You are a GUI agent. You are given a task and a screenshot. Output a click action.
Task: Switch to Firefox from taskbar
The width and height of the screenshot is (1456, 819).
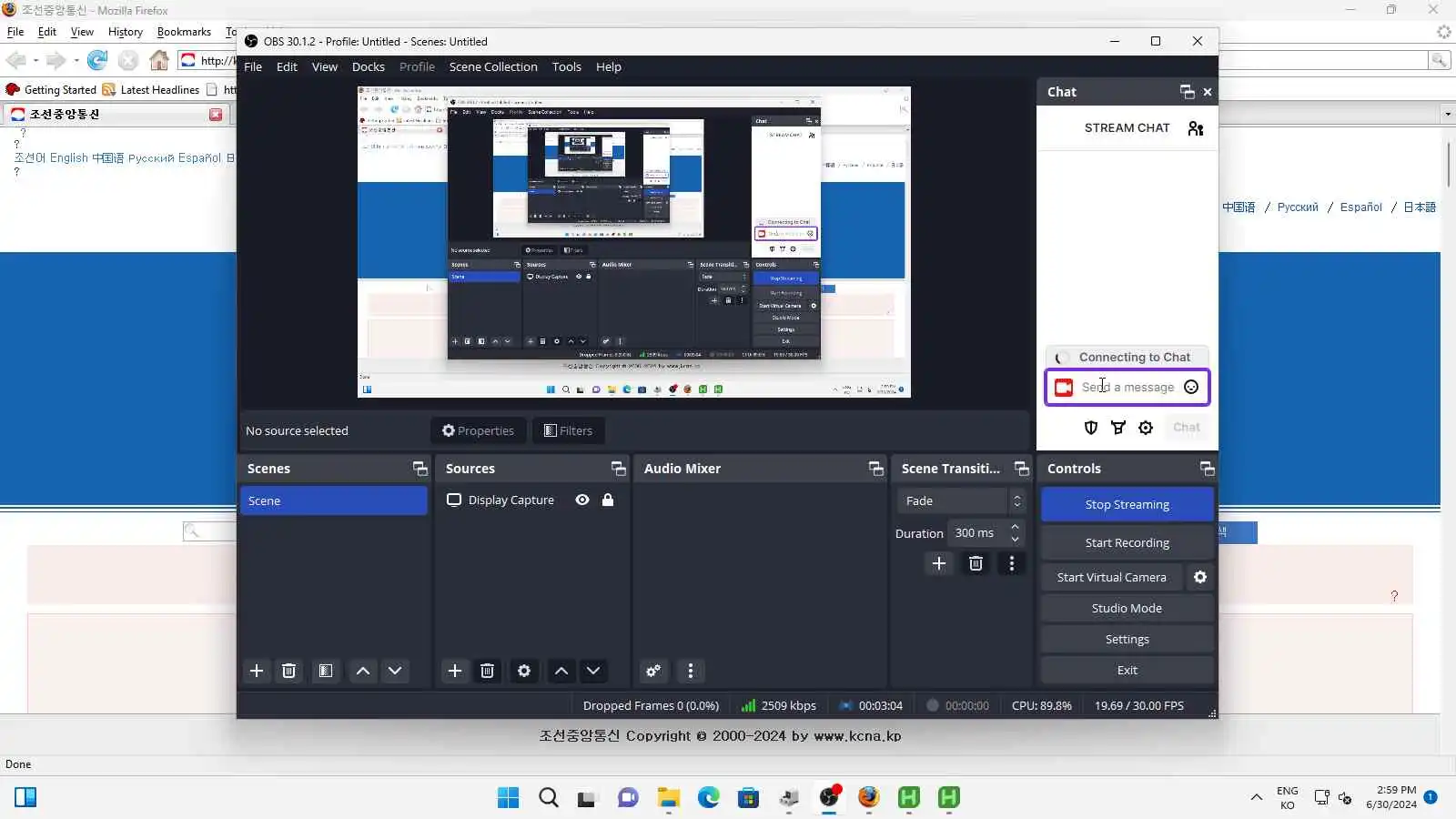869,797
